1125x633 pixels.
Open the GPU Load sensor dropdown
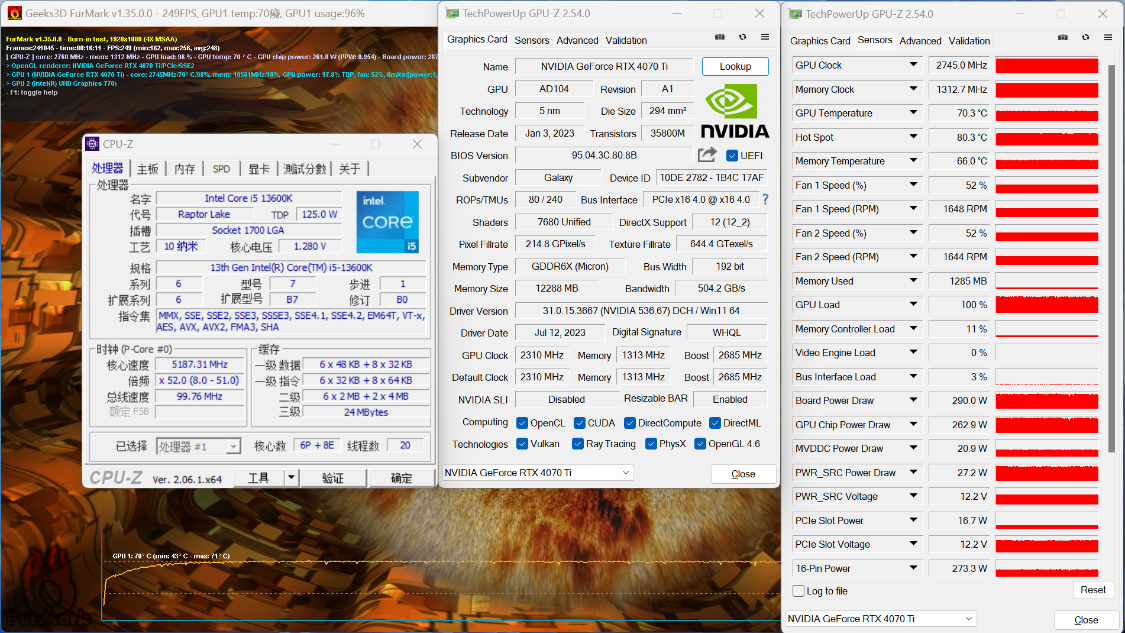(x=913, y=304)
